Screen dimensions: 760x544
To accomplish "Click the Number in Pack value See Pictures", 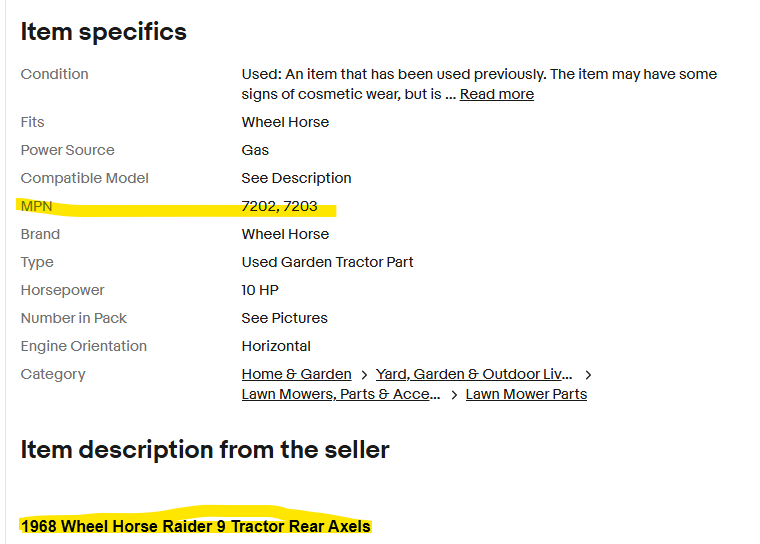I will 284,318.
